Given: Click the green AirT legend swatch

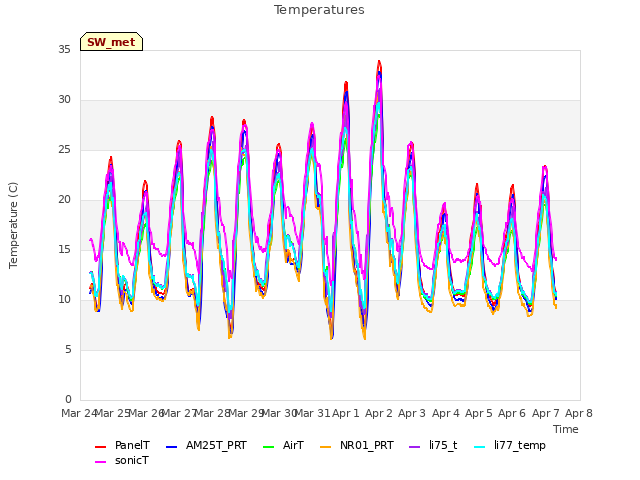Looking at the screenshot, I should point(269,447).
